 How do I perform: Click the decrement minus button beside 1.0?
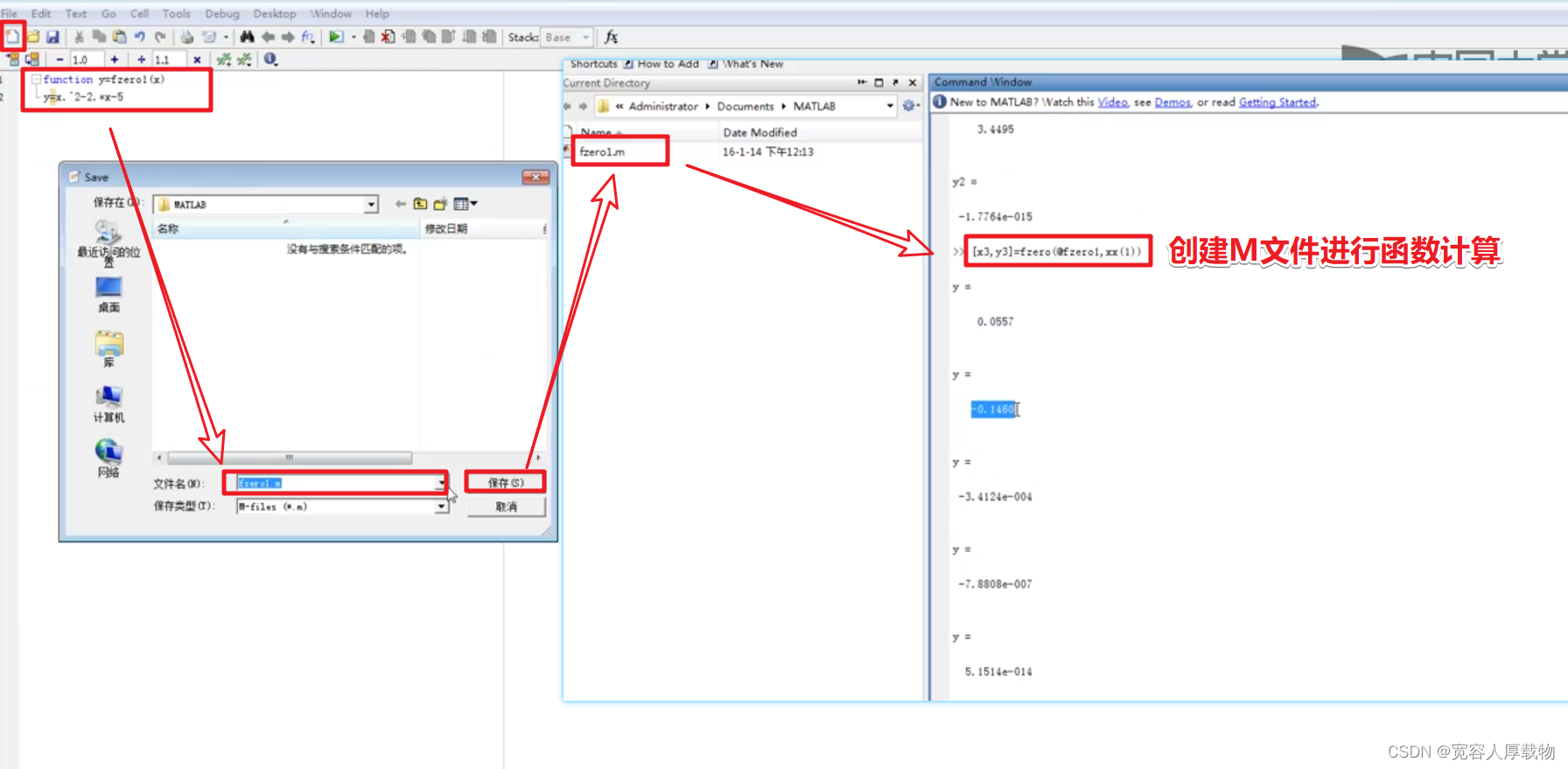tap(59, 59)
